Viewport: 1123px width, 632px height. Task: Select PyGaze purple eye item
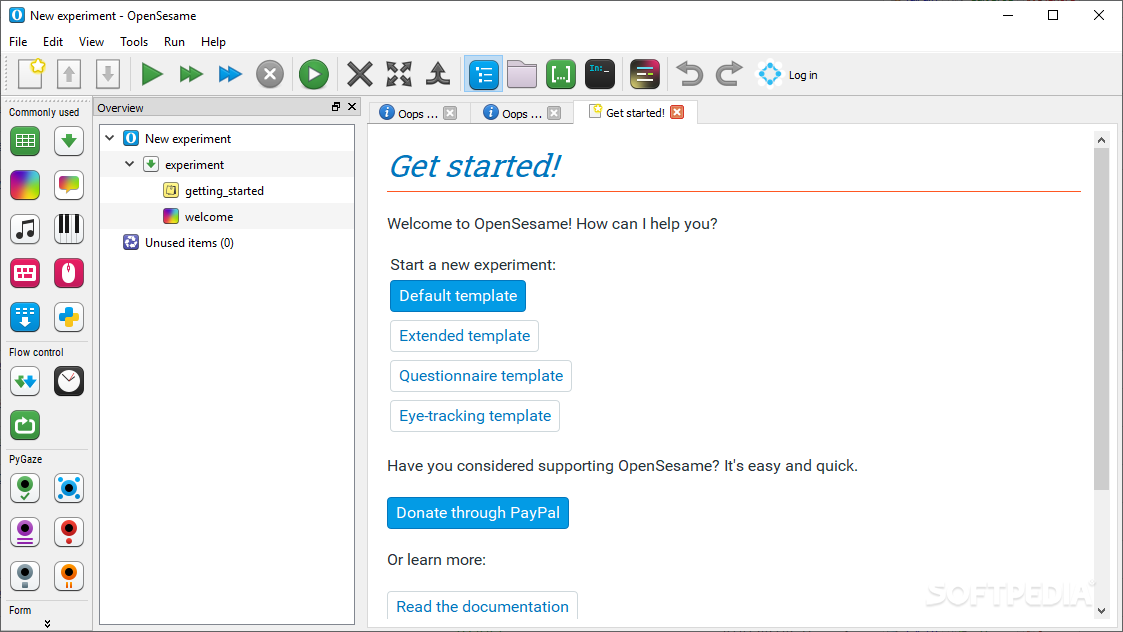tap(25, 532)
